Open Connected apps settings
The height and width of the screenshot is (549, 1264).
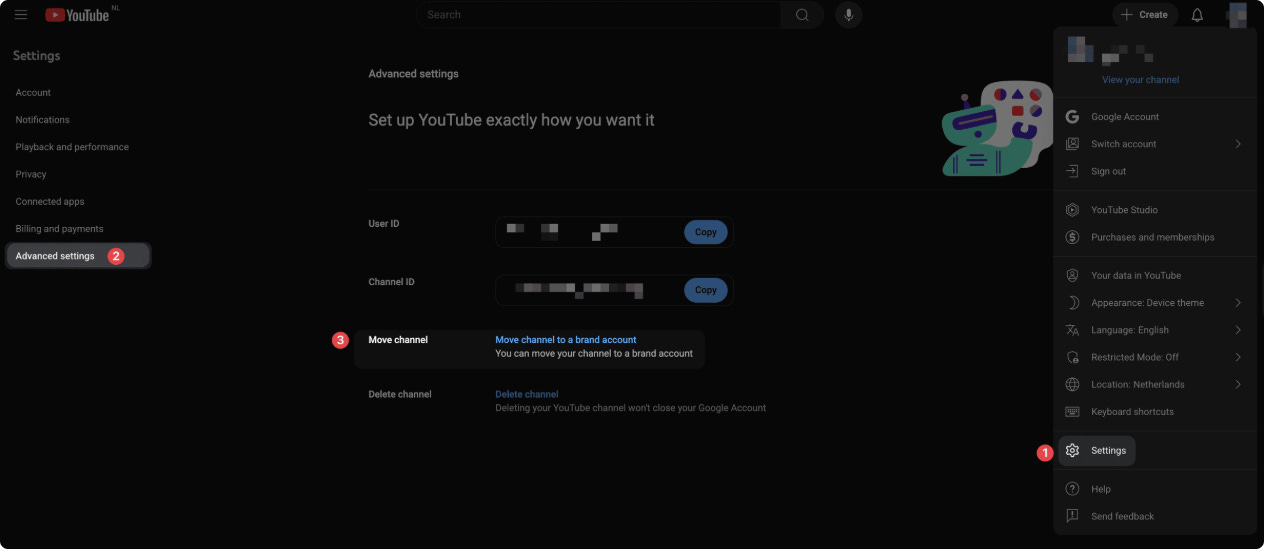click(50, 202)
